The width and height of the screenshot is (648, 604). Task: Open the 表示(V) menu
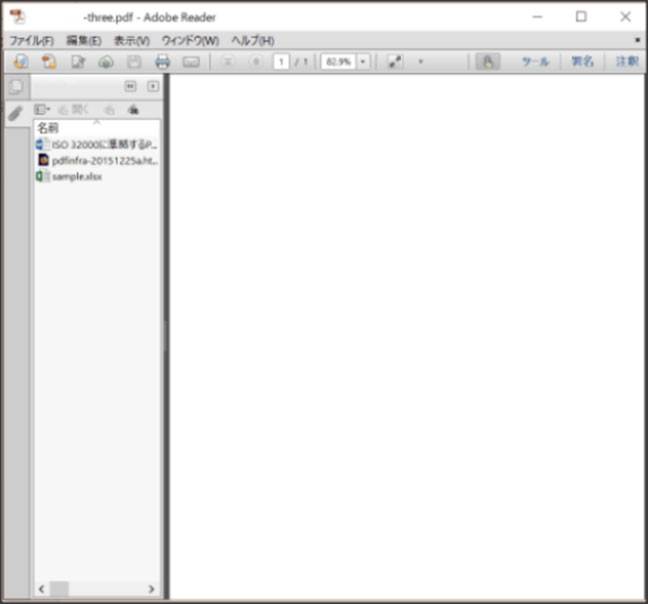click(x=132, y=40)
